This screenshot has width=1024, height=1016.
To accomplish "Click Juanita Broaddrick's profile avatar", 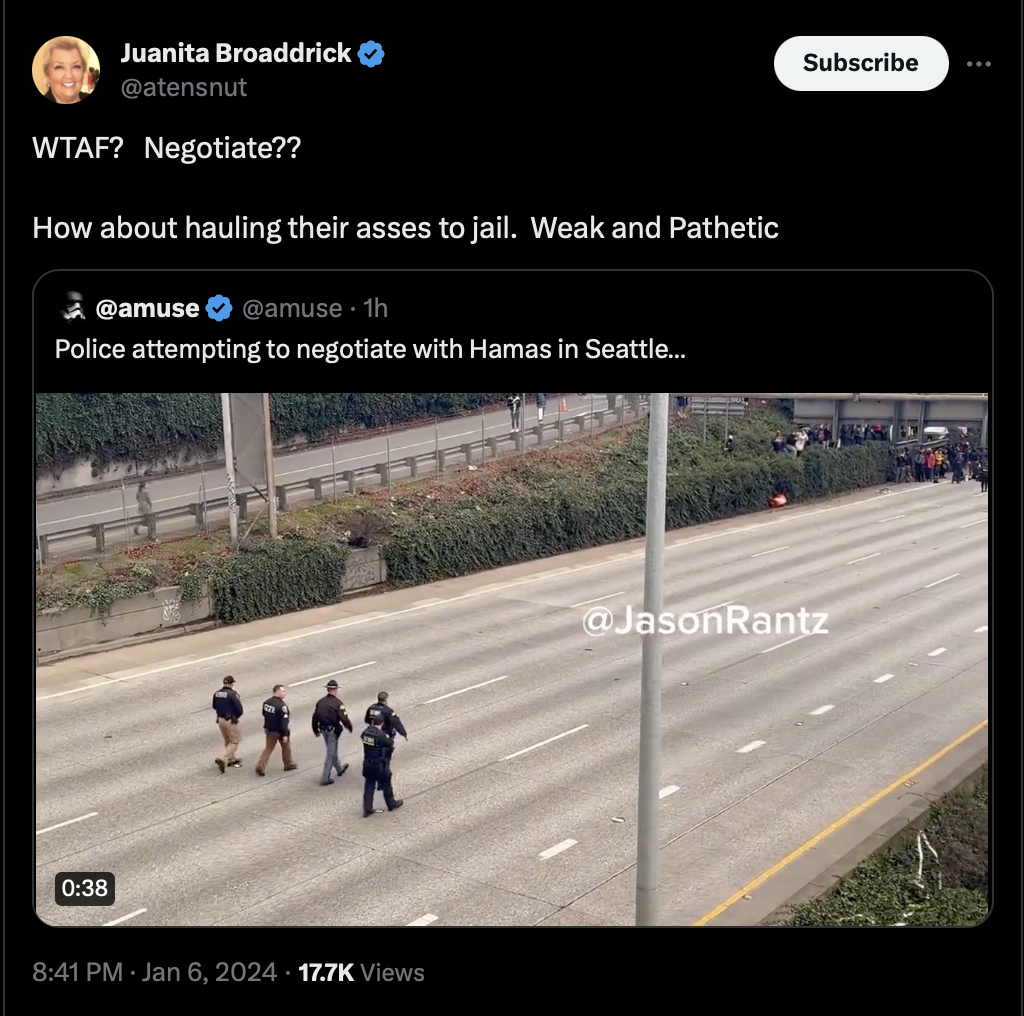I will [x=66, y=70].
